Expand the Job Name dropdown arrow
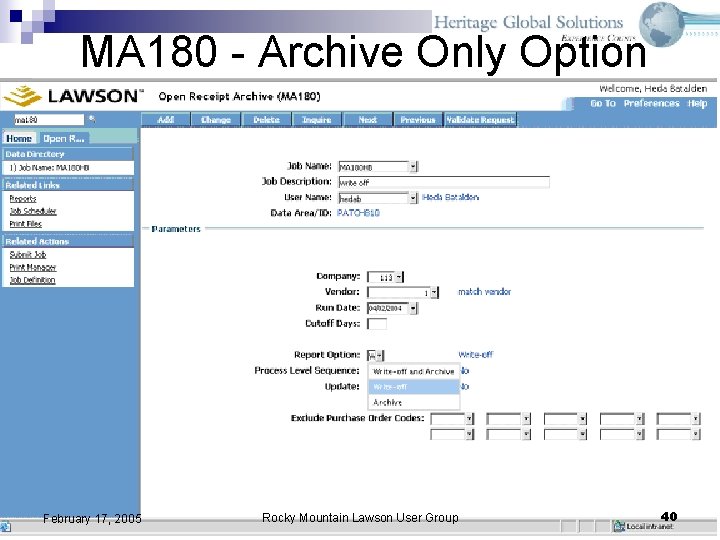The image size is (720, 540). point(413,167)
